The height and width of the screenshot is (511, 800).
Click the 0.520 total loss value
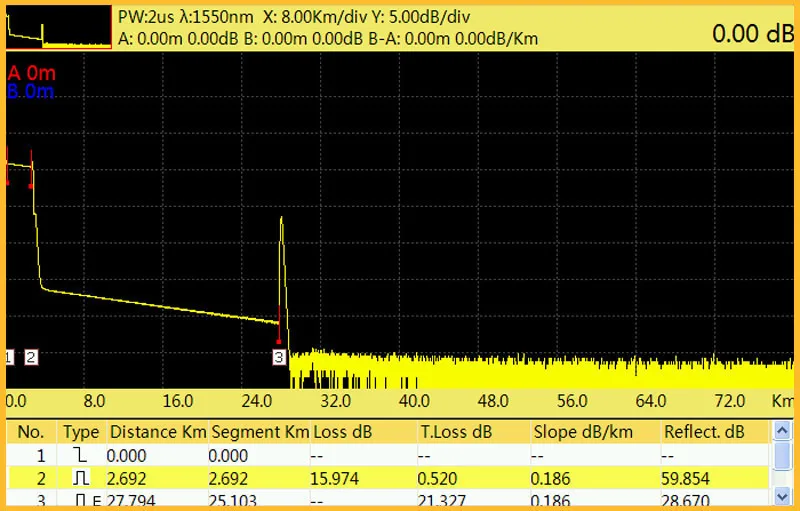[x=437, y=479]
